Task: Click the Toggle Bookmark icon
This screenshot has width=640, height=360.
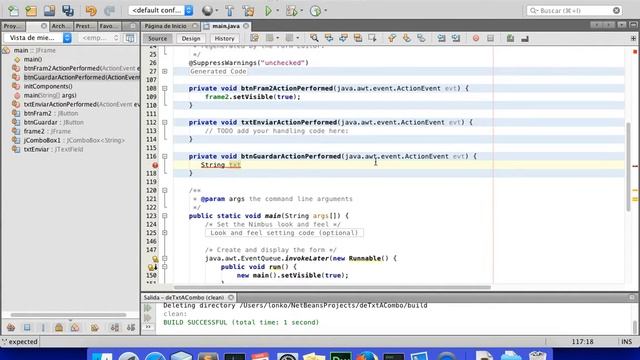Action: (x=421, y=38)
